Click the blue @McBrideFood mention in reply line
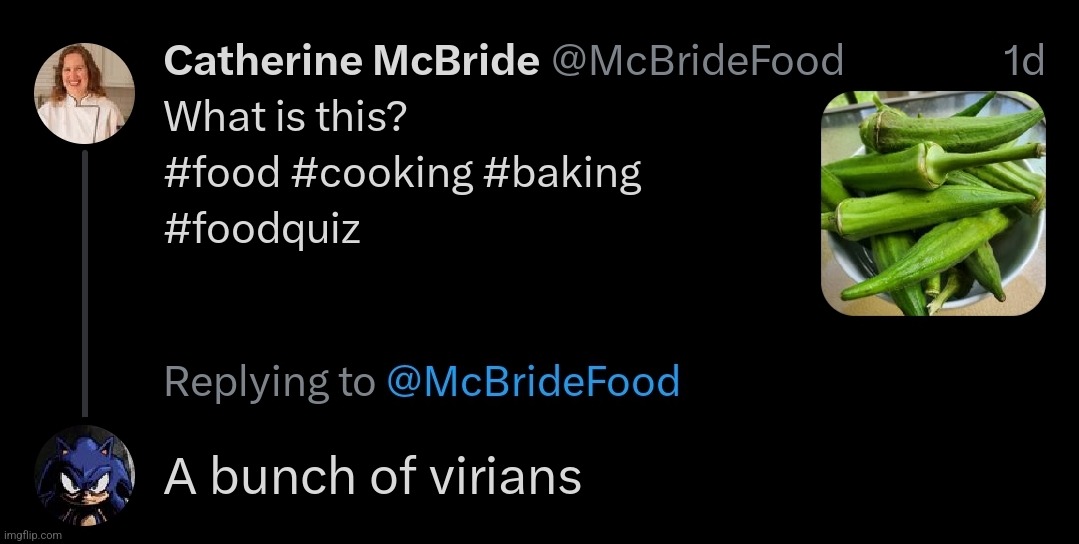The image size is (1079, 544). [533, 381]
